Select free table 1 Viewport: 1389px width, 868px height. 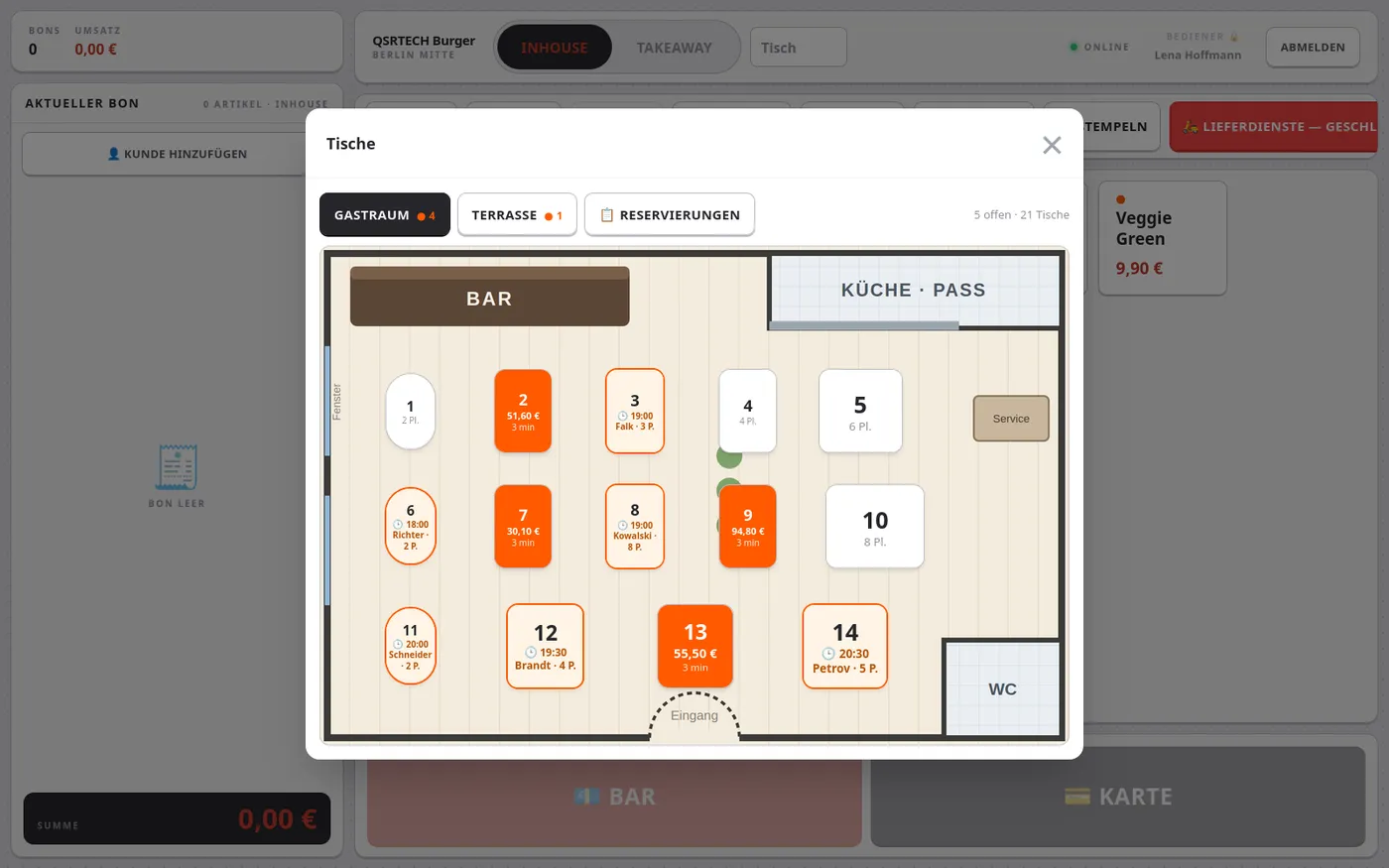click(x=411, y=412)
